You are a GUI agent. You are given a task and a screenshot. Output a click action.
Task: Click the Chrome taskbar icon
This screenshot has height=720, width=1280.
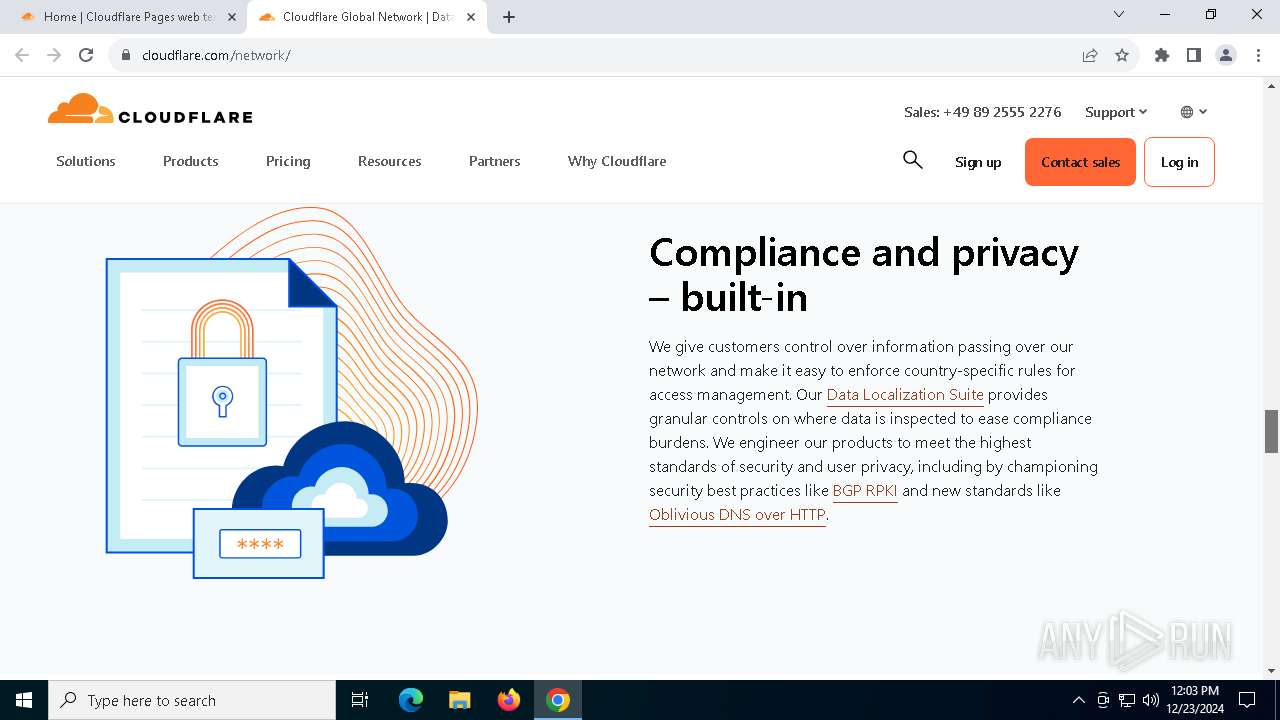[x=558, y=700]
